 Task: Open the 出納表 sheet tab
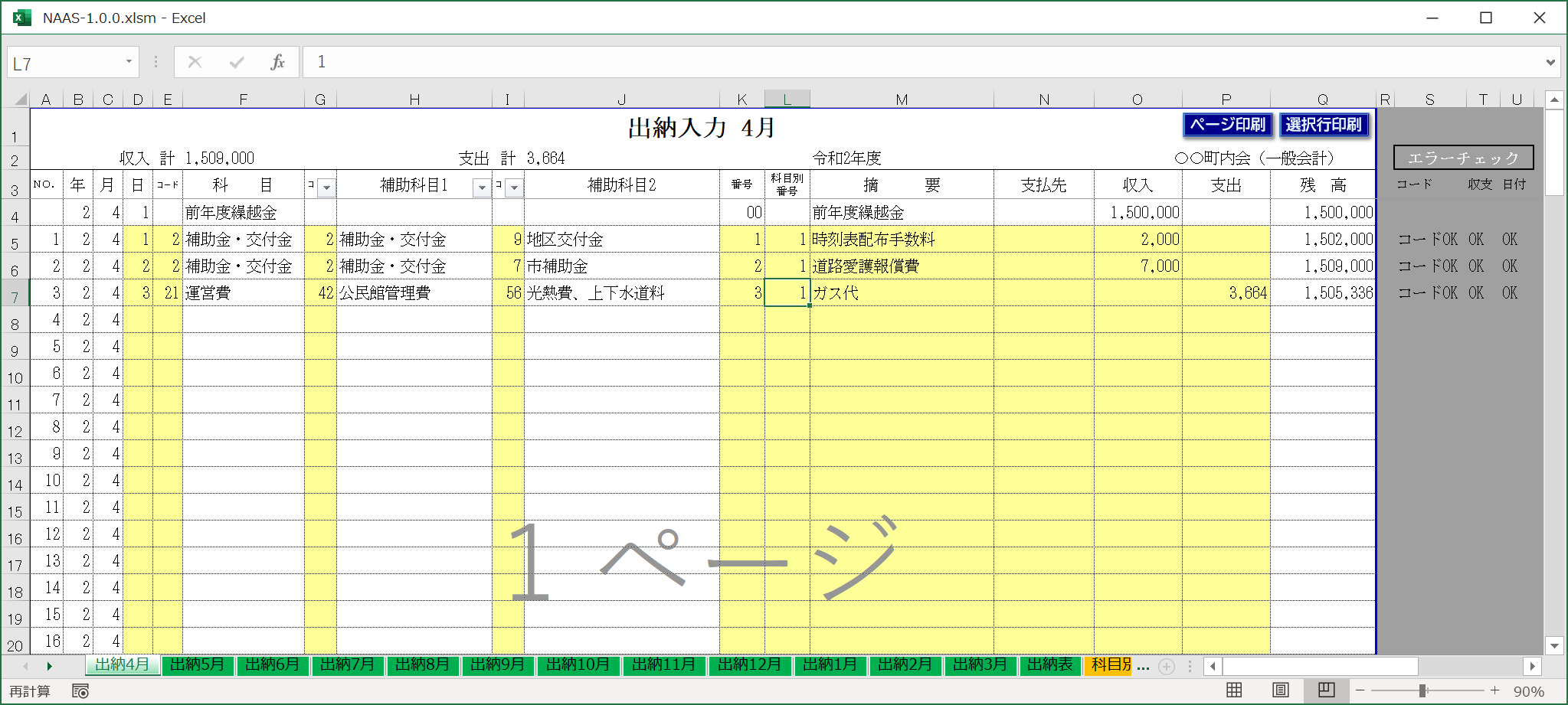tap(1049, 664)
